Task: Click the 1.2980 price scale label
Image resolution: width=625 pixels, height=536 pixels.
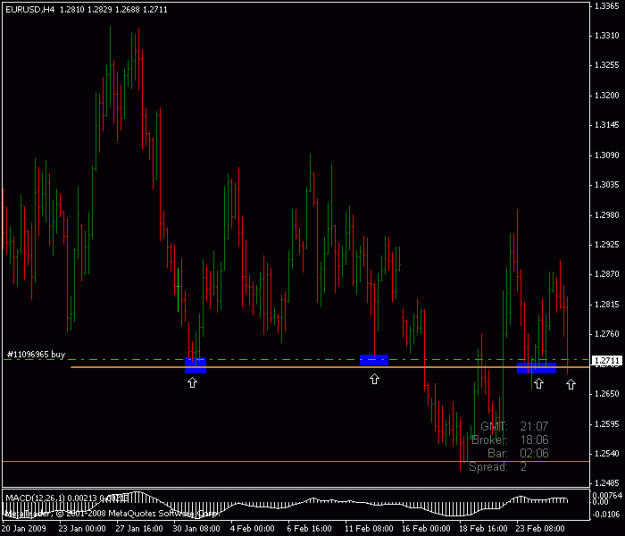Action: (607, 215)
